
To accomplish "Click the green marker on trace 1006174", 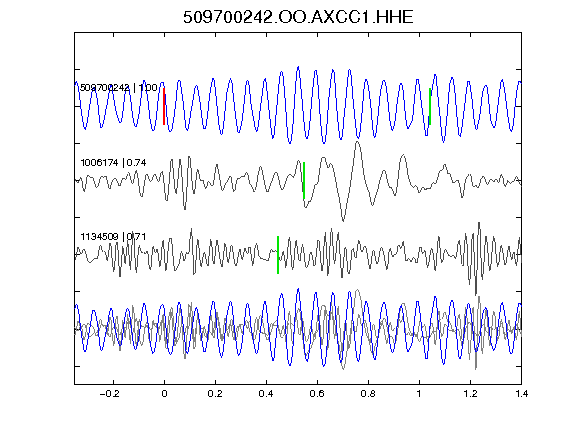I will coord(304,180).
